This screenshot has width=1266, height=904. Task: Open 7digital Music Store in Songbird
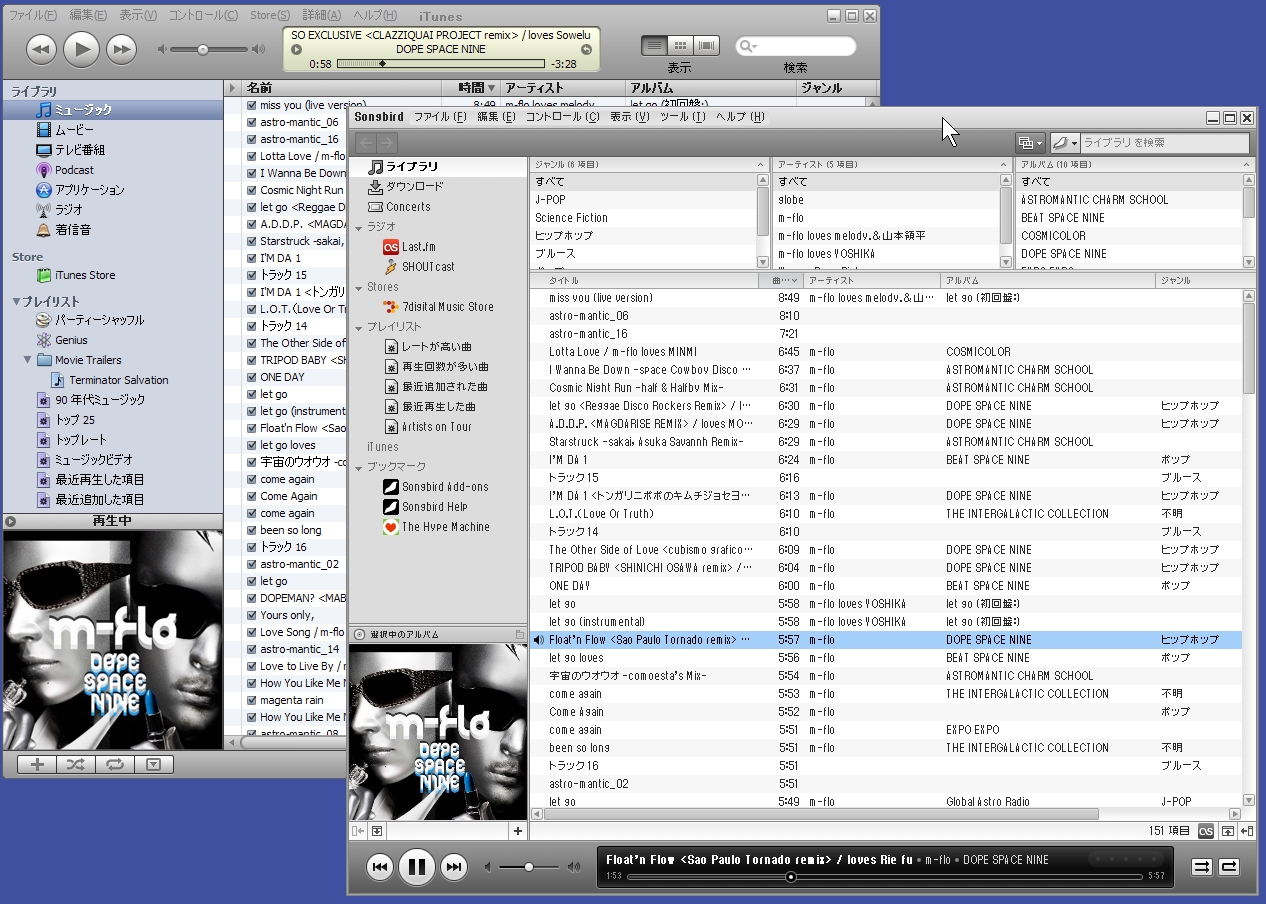tap(447, 307)
